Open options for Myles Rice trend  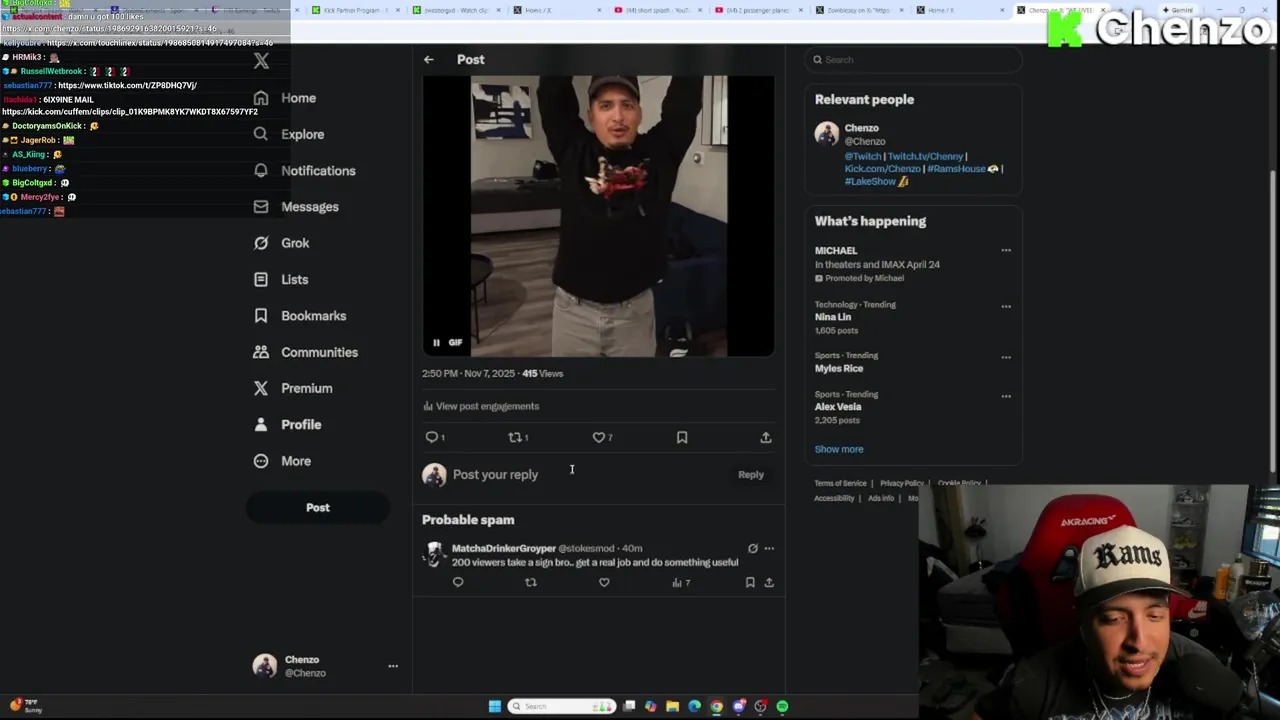click(x=1006, y=357)
